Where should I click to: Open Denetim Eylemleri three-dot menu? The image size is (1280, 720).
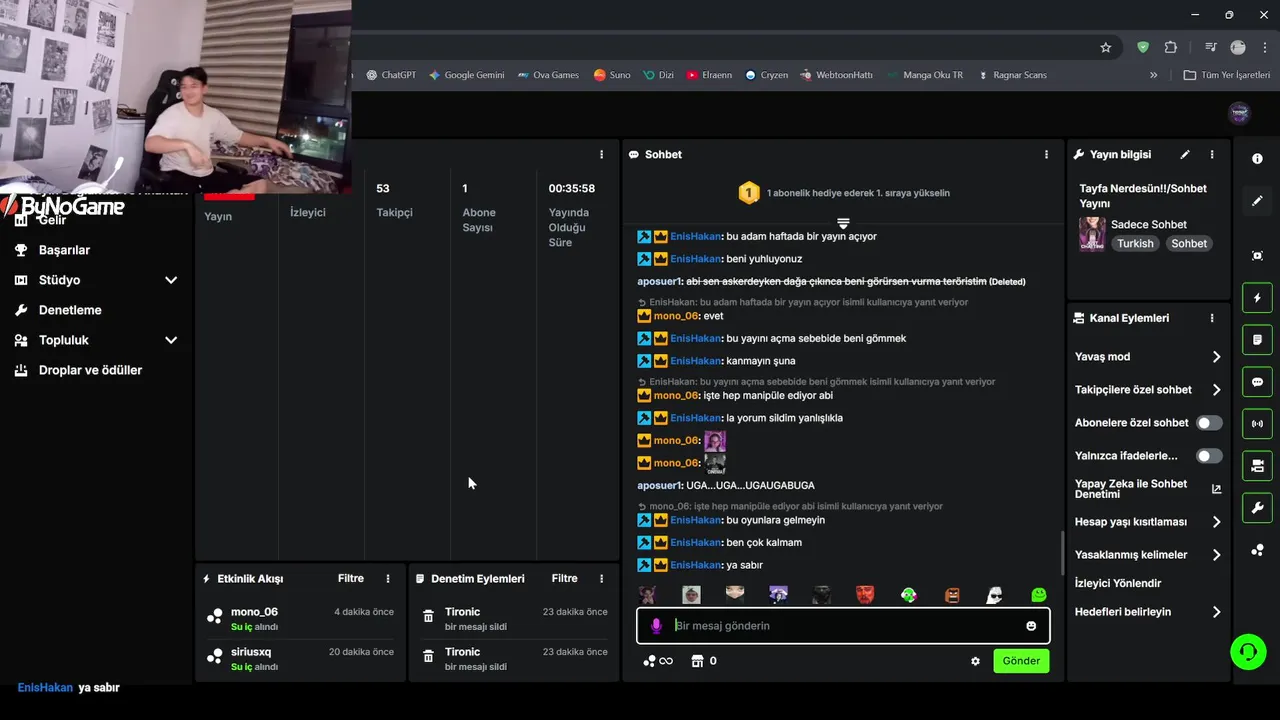[602, 579]
